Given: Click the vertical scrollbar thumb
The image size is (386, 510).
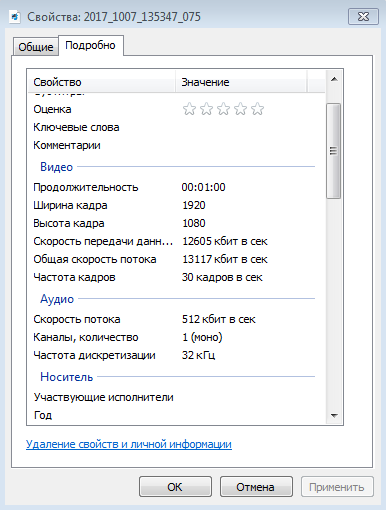Looking at the screenshot, I should coord(334,151).
